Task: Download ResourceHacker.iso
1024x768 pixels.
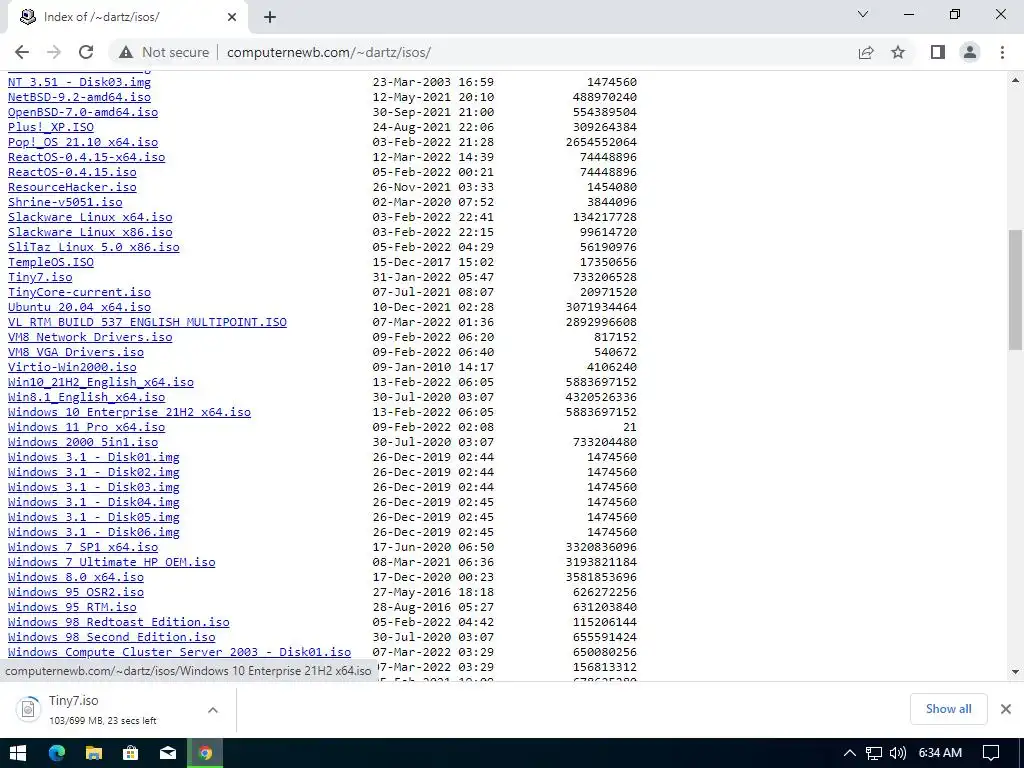Action: point(72,187)
